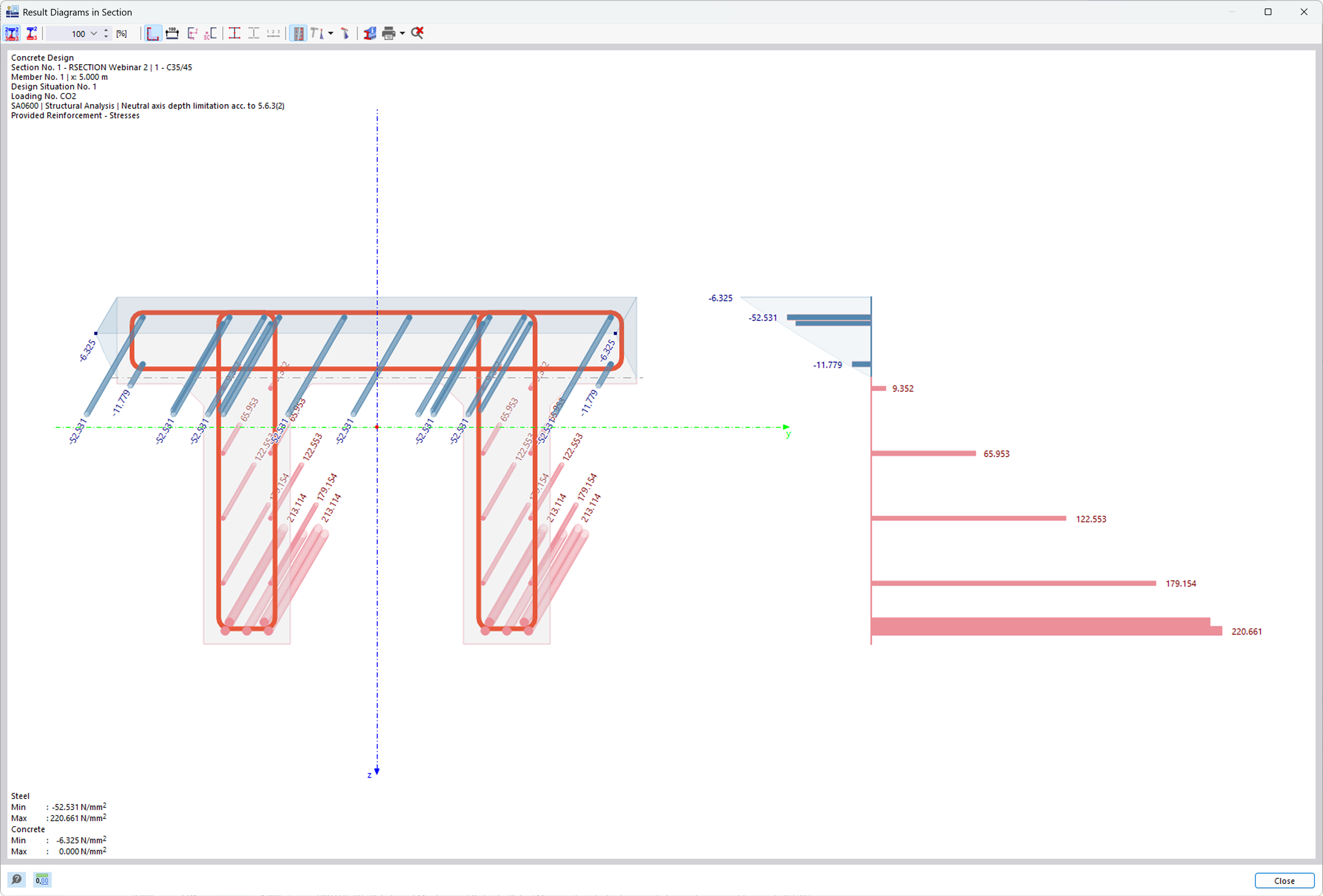Expand the print options dropdown arrow
Viewport: 1323px width, 896px height.
(x=402, y=34)
